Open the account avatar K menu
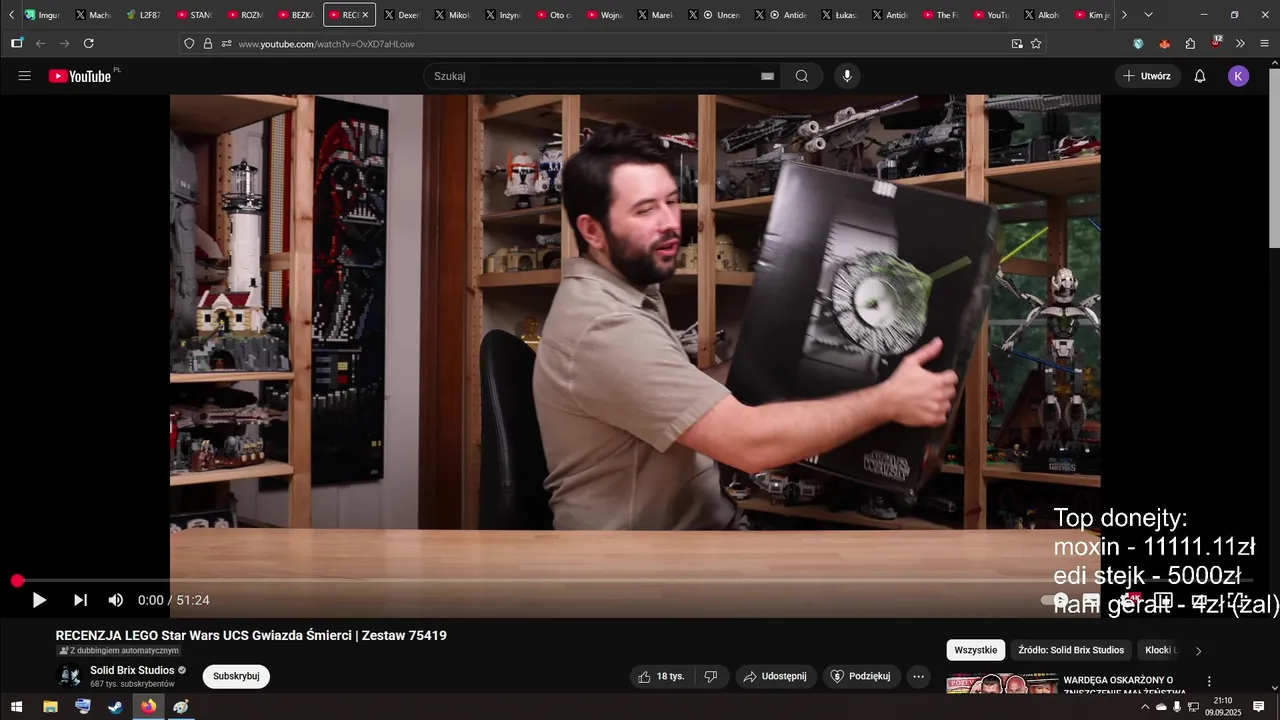 [x=1238, y=76]
